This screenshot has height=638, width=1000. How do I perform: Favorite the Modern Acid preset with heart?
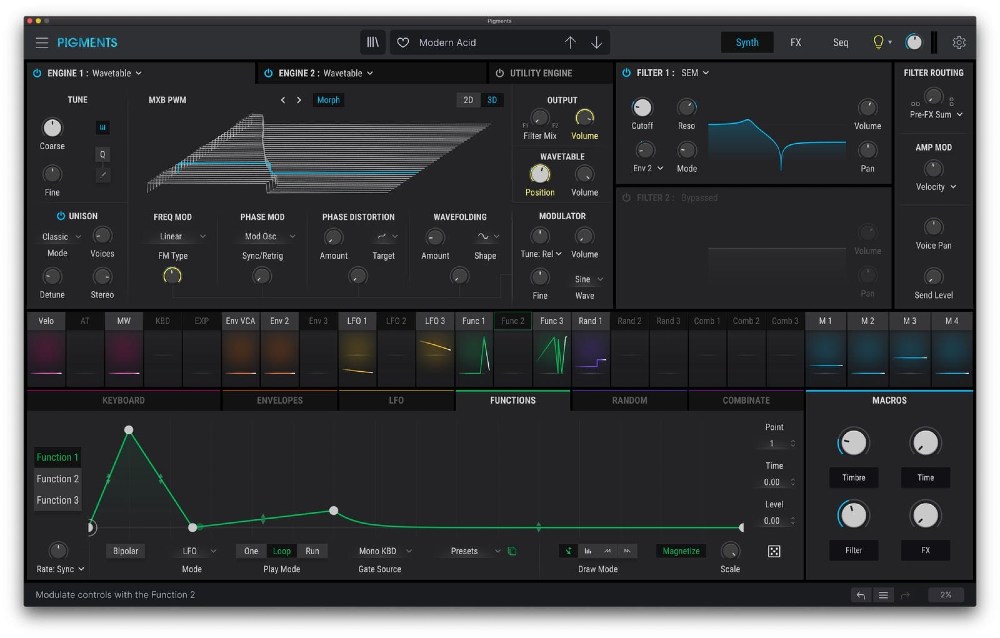403,43
